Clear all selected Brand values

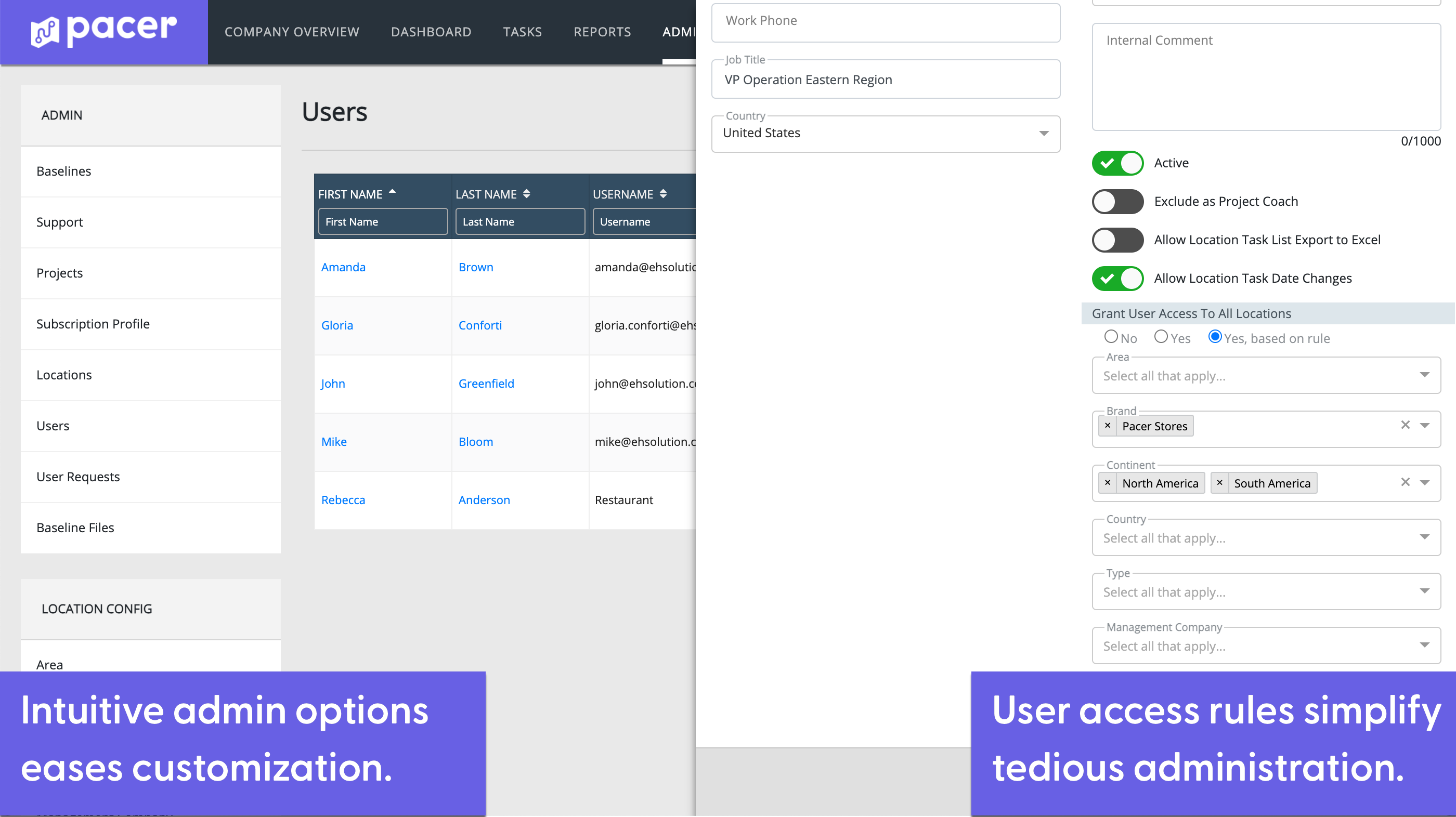point(1405,425)
